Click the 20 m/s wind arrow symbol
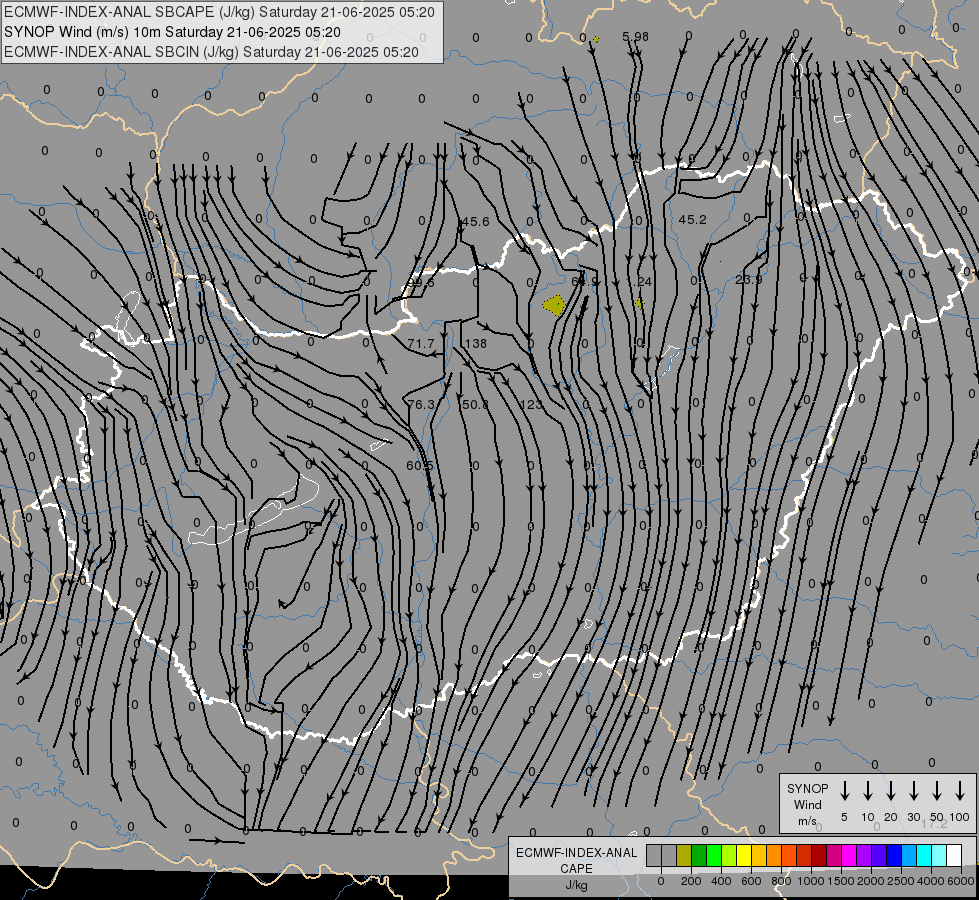Image resolution: width=979 pixels, height=900 pixels. 891,791
